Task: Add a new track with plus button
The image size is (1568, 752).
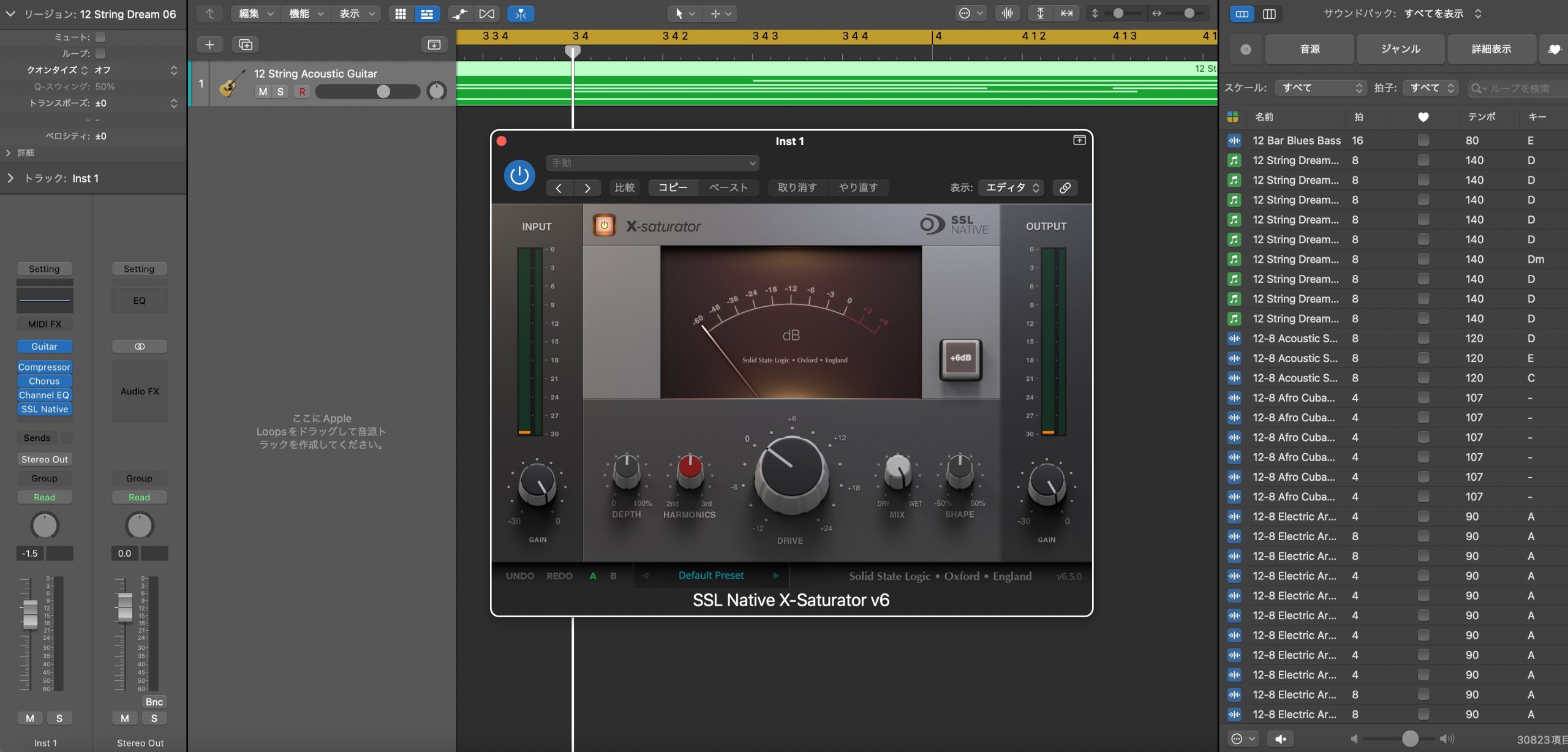Action: pyautogui.click(x=209, y=45)
